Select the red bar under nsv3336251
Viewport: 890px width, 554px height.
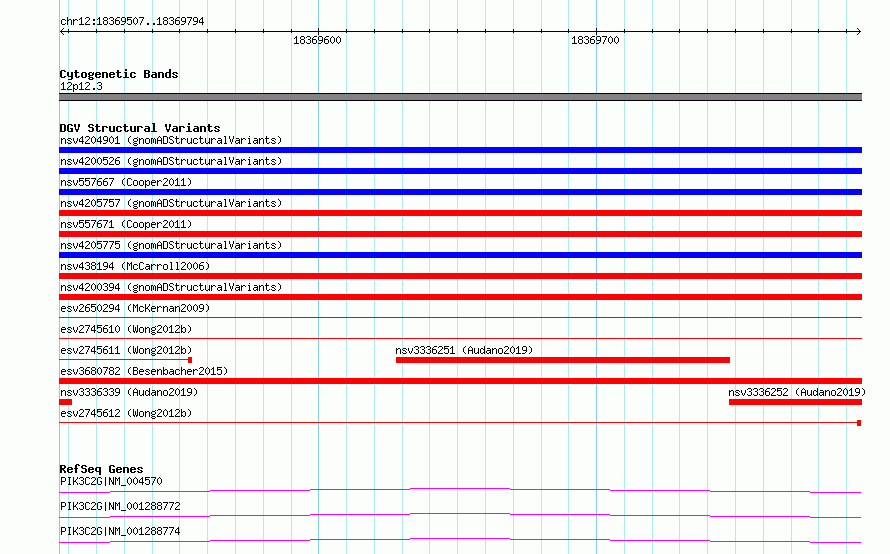(562, 360)
